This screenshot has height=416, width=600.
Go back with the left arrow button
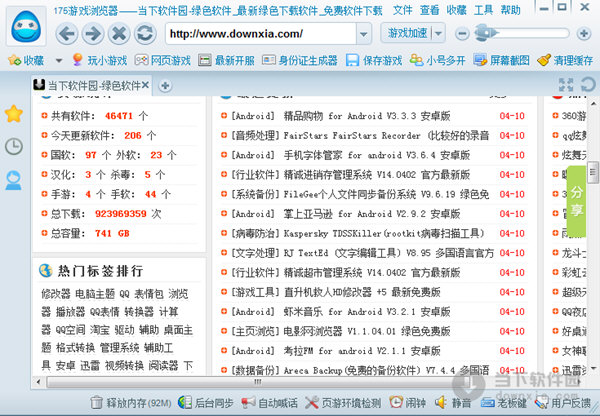click(67, 34)
